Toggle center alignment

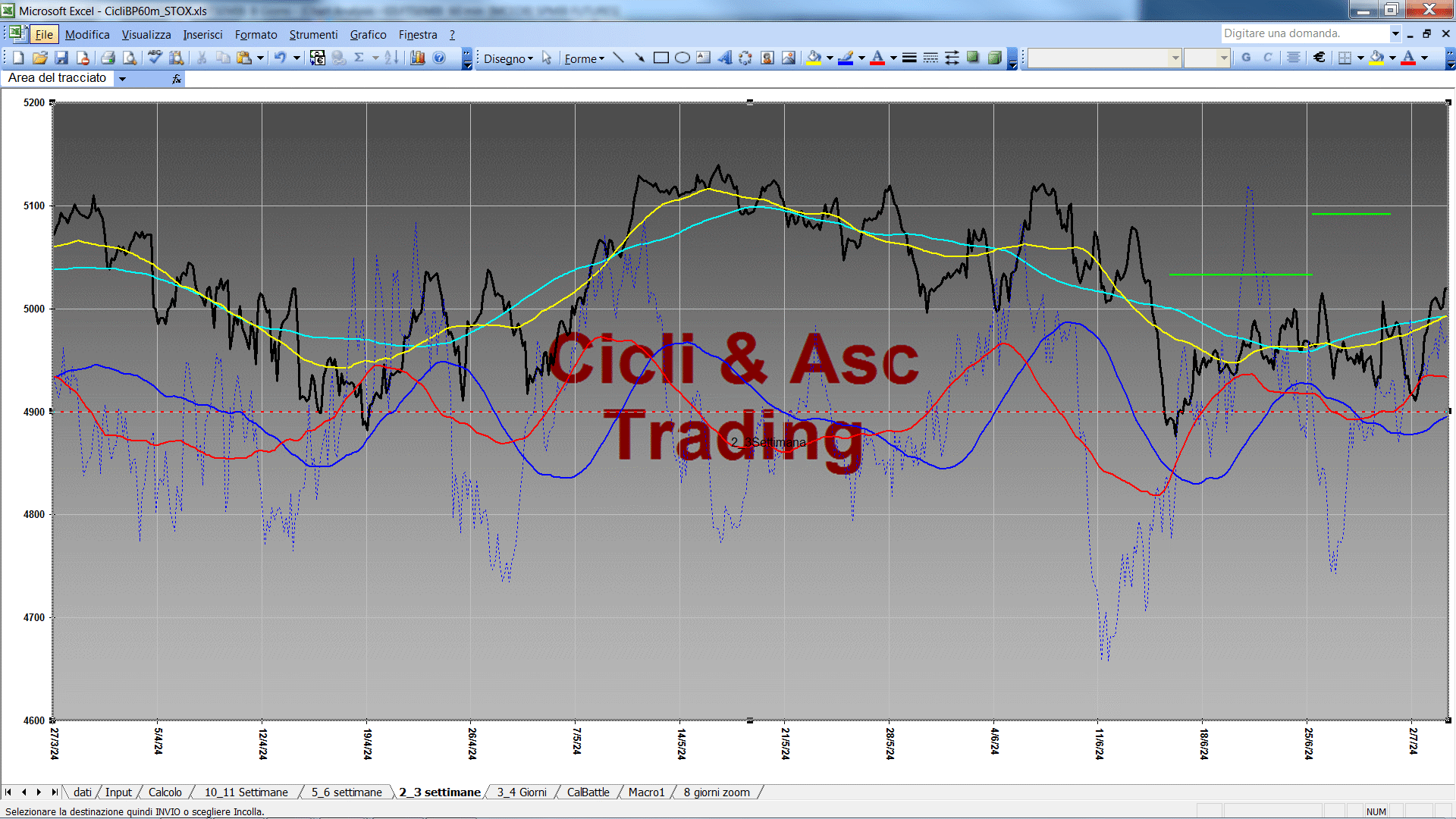(1294, 58)
